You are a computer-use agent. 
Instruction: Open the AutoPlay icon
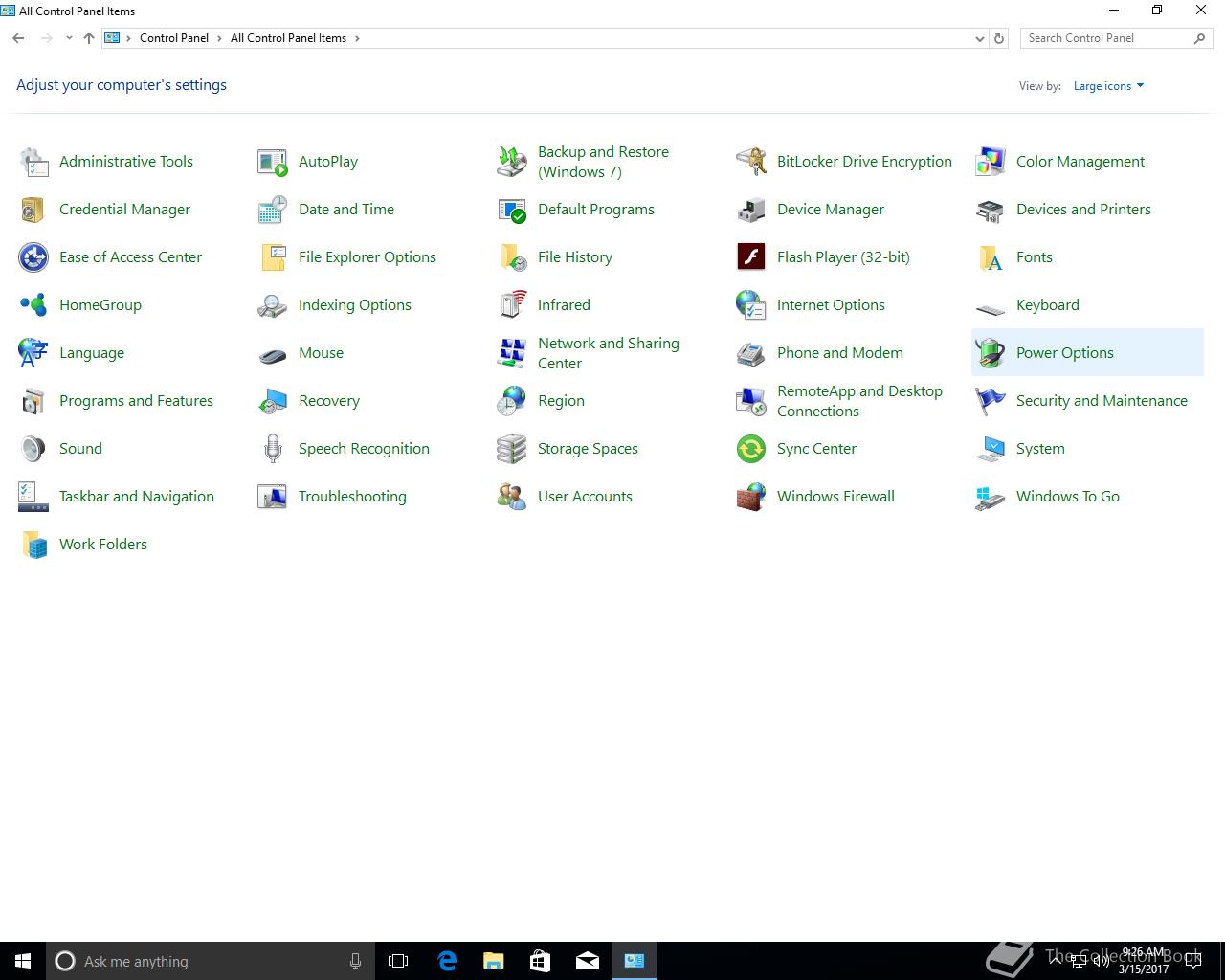273,162
